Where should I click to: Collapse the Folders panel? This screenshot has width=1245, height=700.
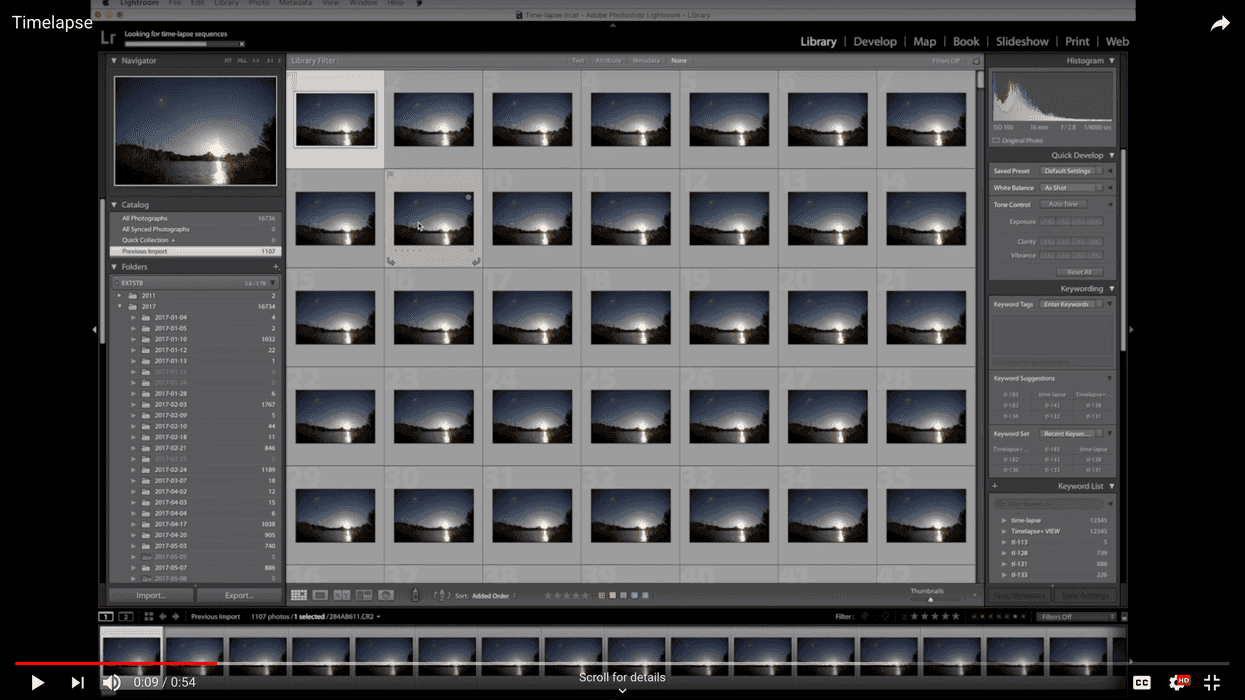[x=114, y=267]
